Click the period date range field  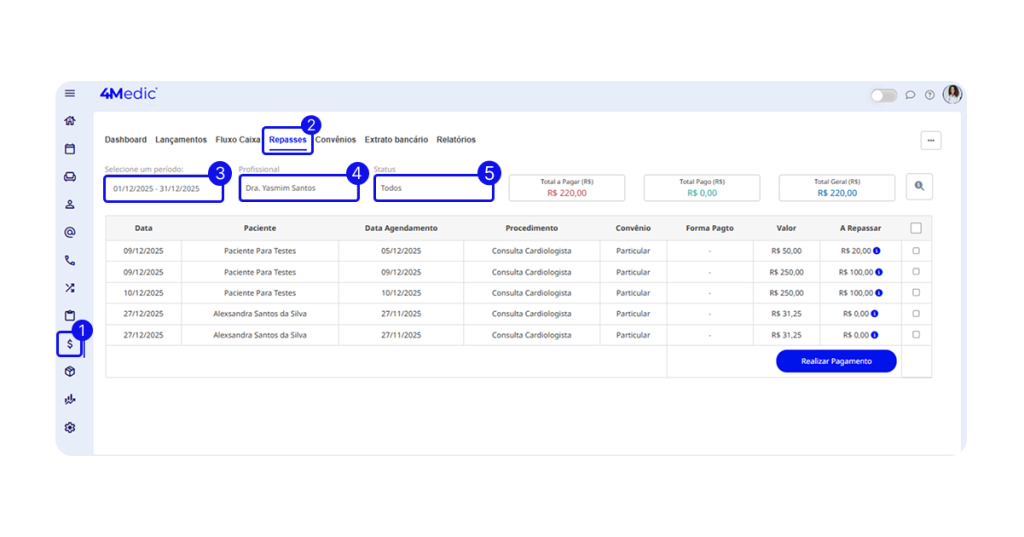(163, 188)
